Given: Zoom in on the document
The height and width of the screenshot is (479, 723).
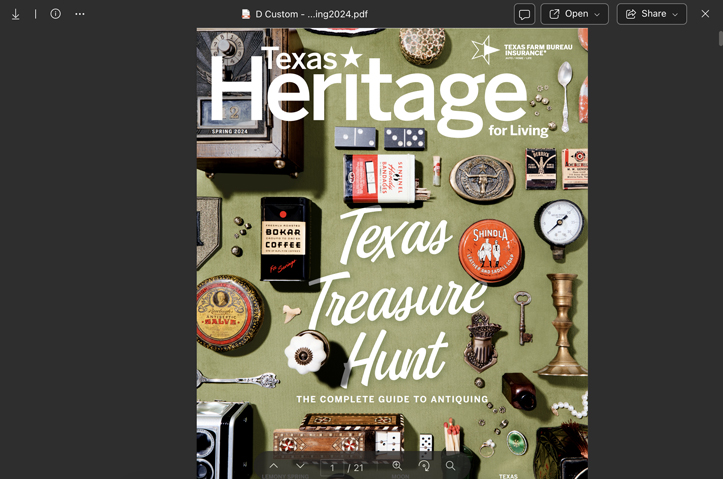Looking at the screenshot, I should click(397, 466).
